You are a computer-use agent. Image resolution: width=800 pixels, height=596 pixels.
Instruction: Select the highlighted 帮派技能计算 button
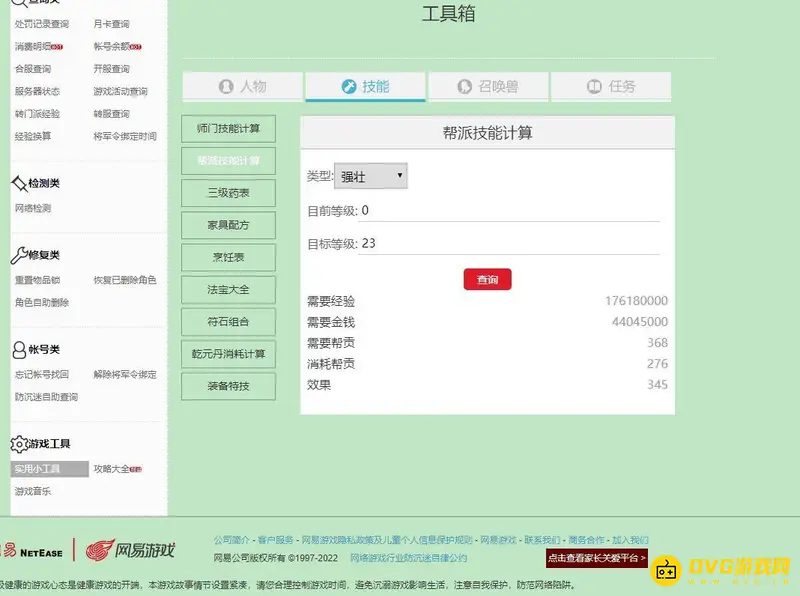pos(228,161)
